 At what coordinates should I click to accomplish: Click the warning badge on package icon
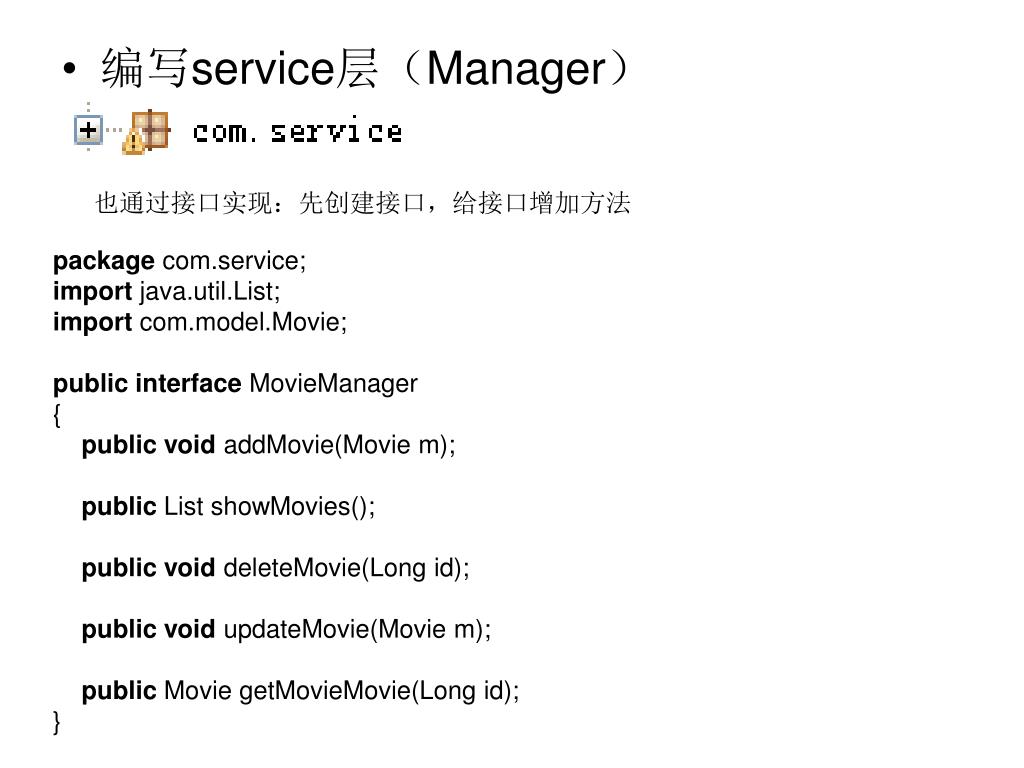133,142
